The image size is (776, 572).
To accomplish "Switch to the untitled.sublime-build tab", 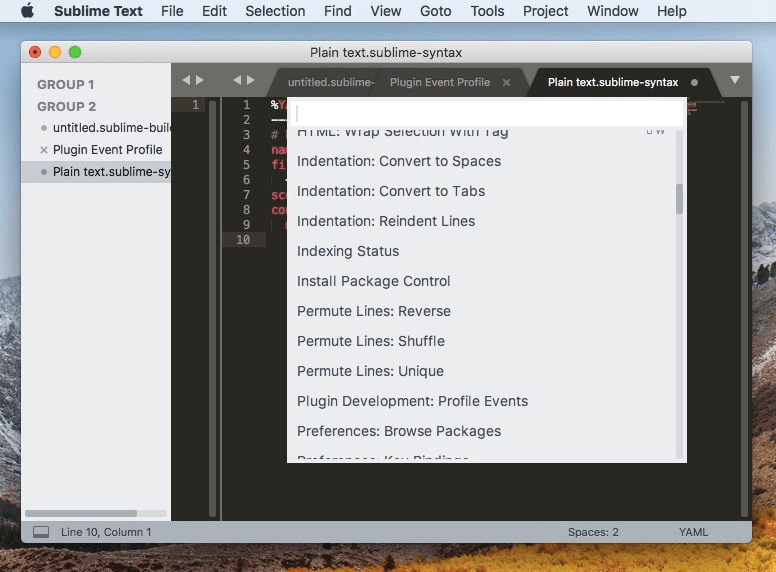I will tap(330, 82).
